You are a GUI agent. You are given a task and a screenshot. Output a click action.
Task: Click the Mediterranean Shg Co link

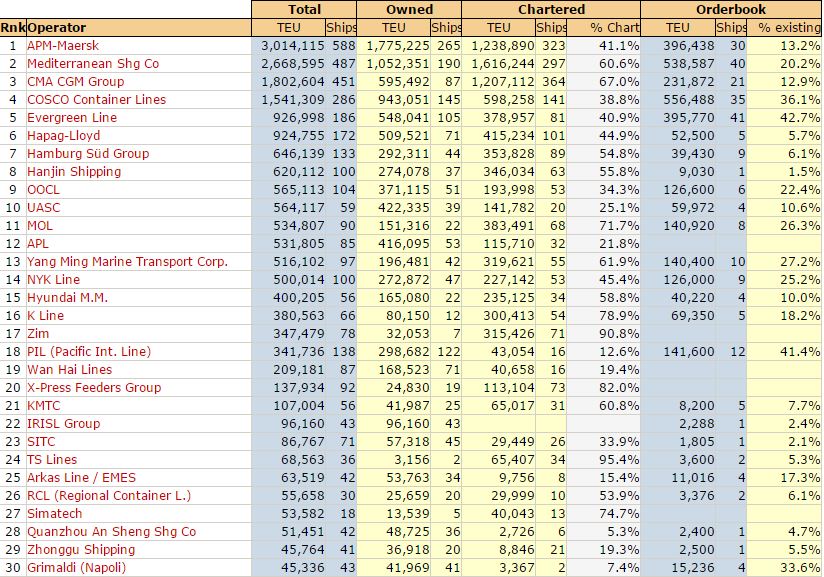93,64
